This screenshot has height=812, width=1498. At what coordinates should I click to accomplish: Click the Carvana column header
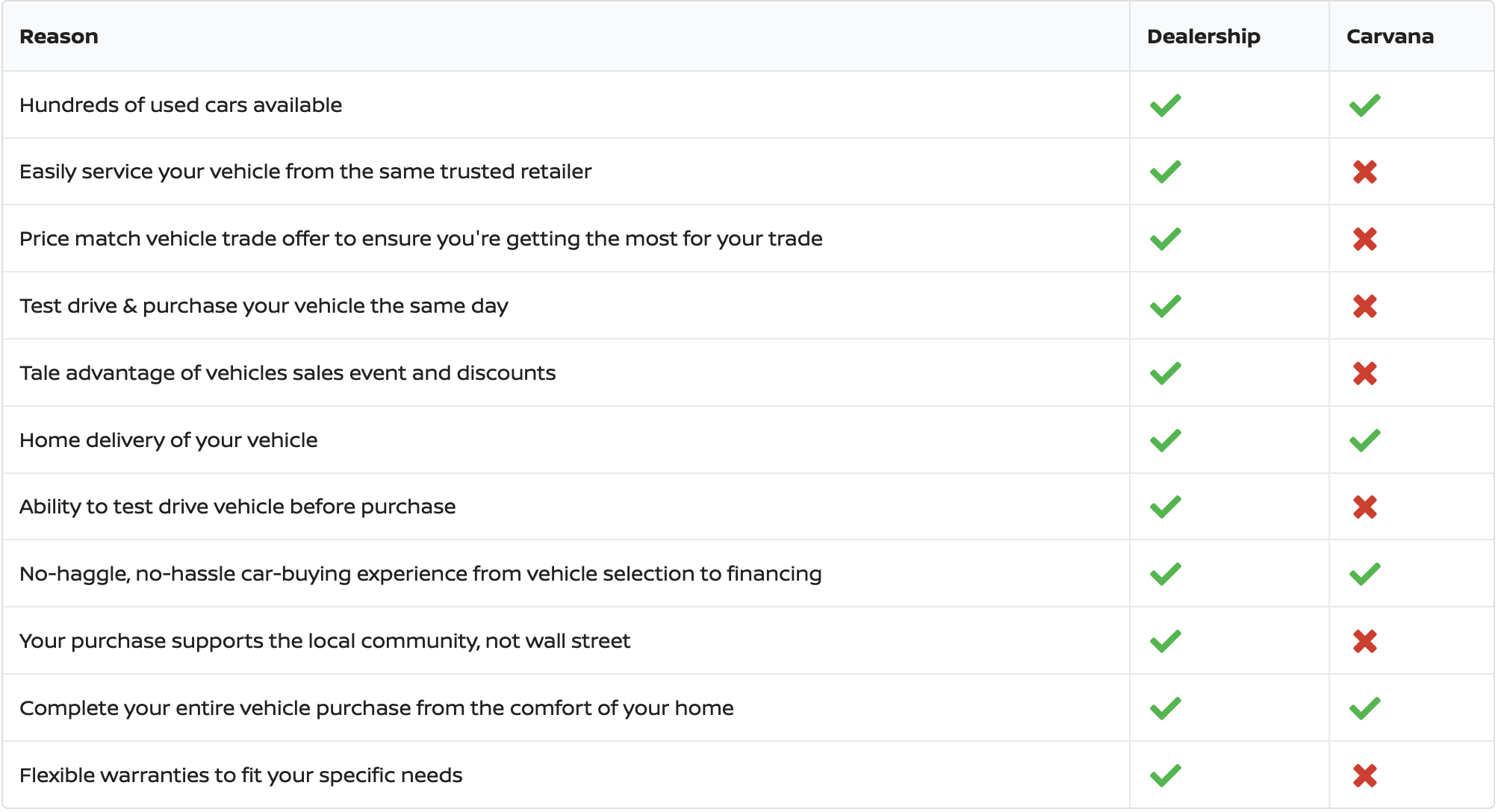1389,37
